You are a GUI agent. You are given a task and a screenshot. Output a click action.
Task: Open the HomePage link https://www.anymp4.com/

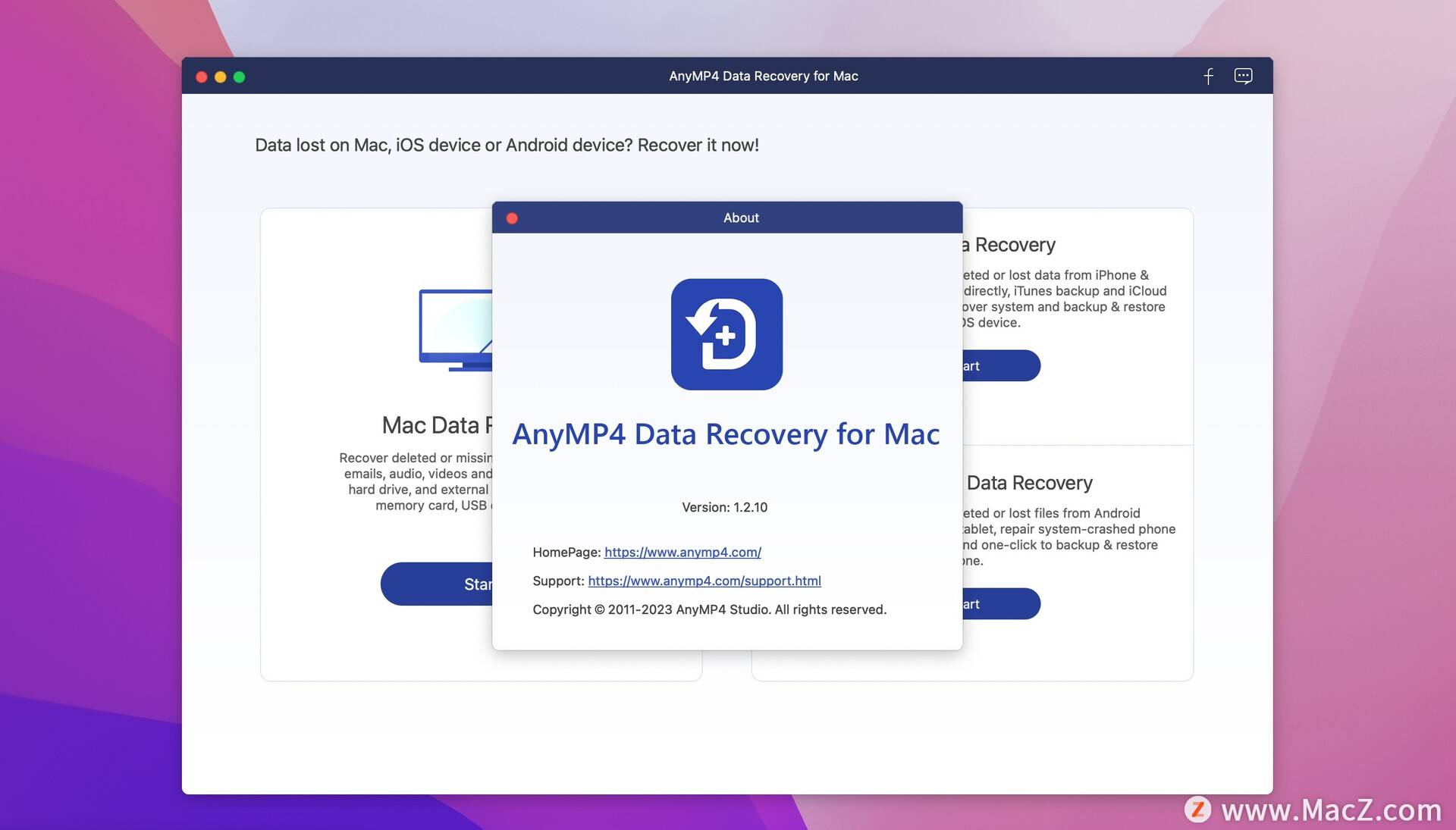682,553
